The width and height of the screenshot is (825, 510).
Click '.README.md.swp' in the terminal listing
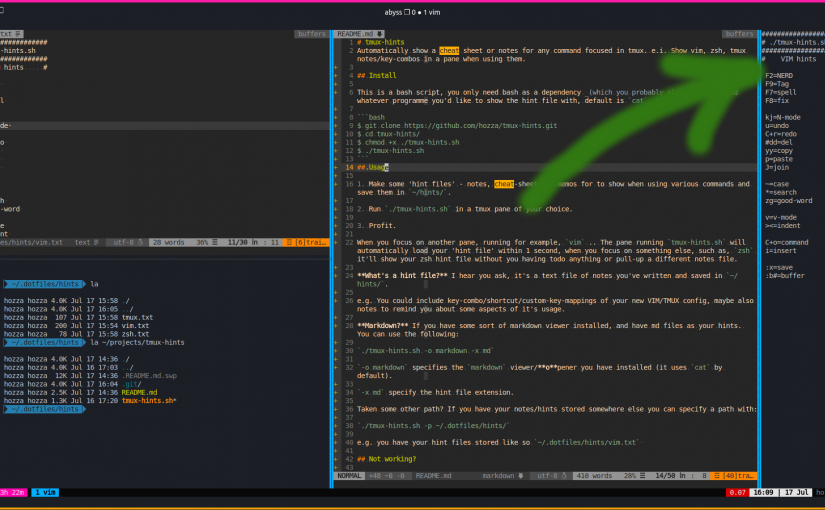[149, 376]
